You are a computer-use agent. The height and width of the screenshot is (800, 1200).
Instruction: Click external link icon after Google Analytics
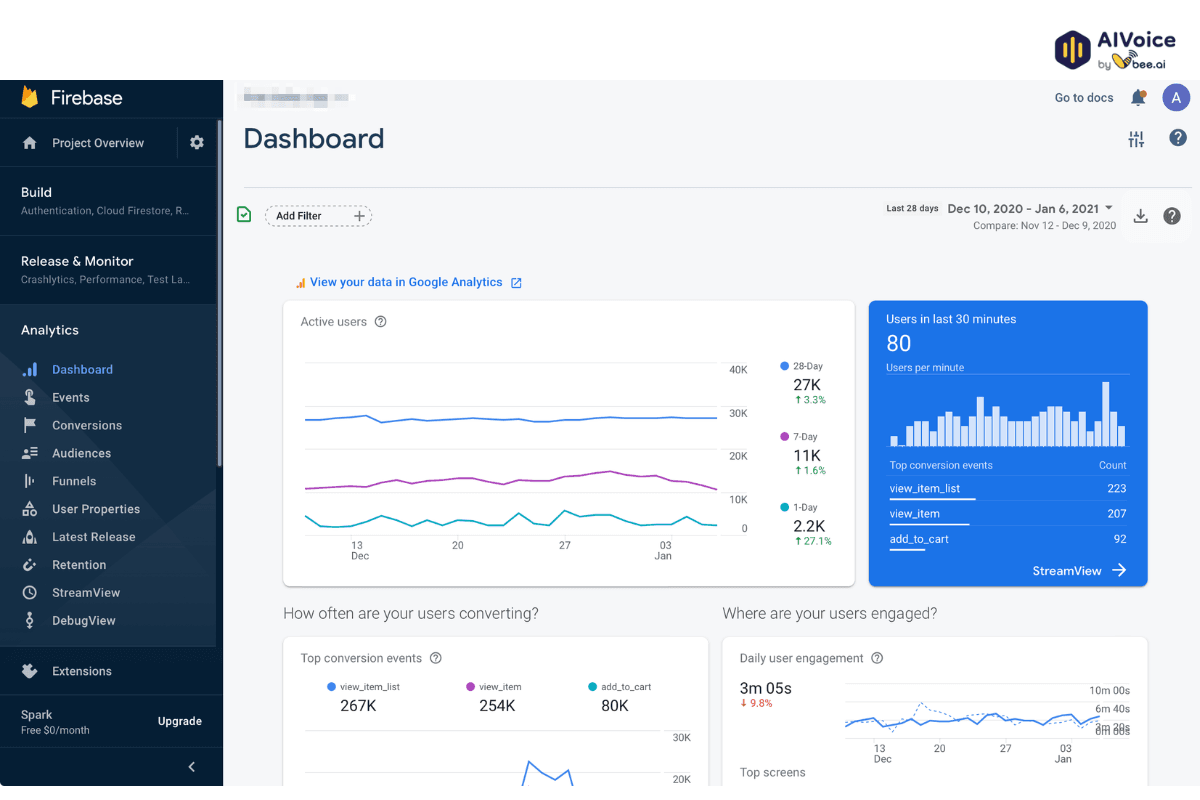(x=516, y=283)
